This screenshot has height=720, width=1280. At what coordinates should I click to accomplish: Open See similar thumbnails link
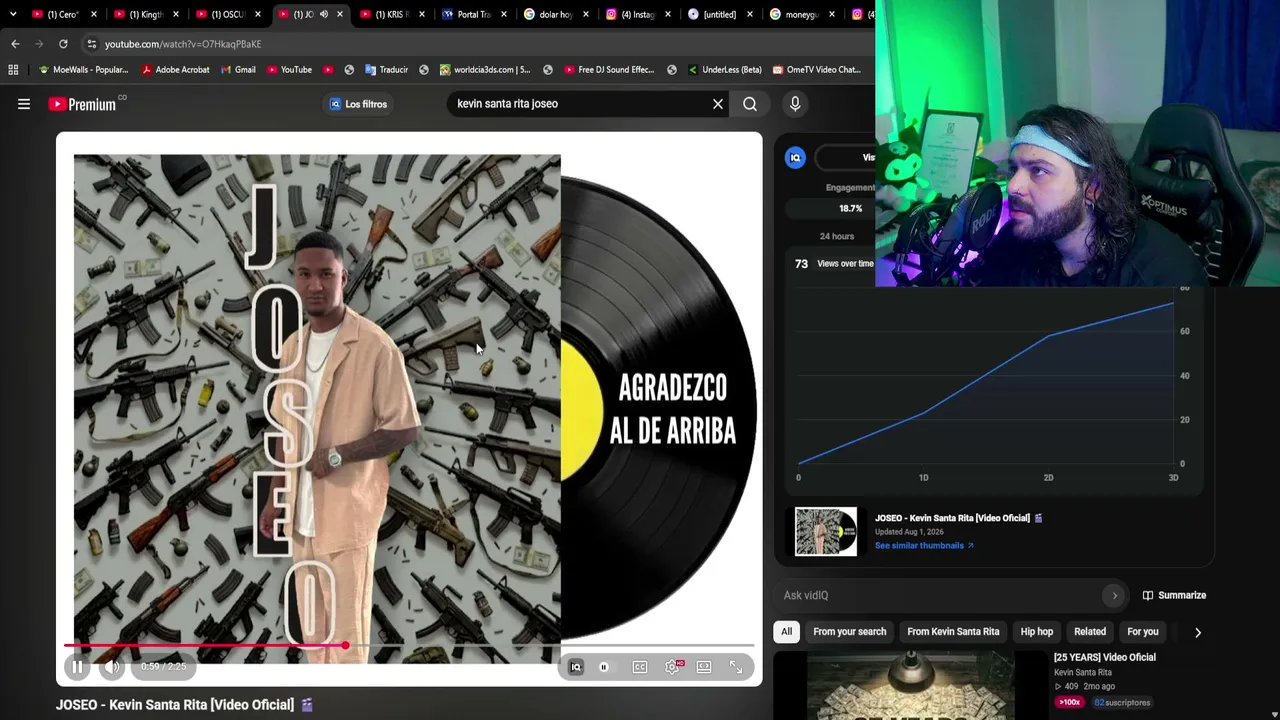(924, 546)
